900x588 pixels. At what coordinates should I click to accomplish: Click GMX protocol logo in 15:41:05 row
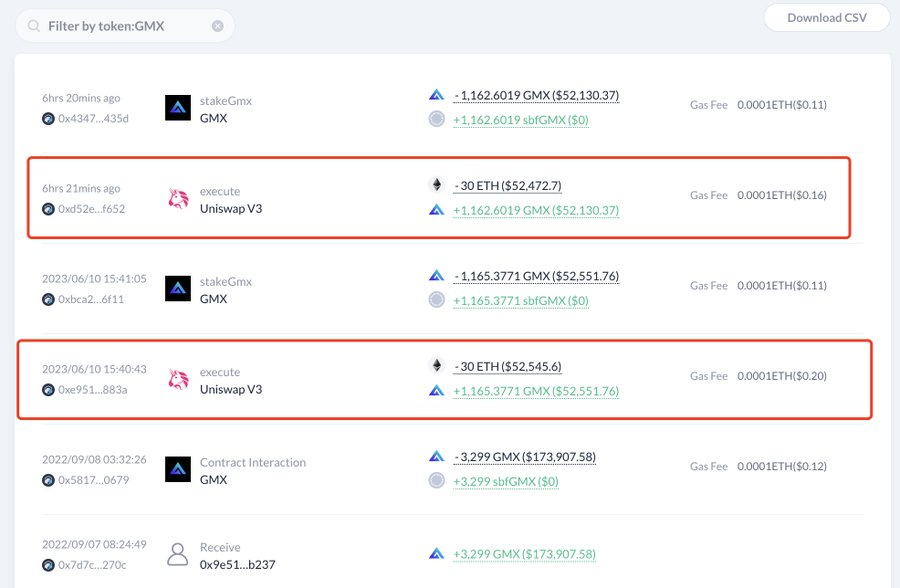[x=178, y=288]
